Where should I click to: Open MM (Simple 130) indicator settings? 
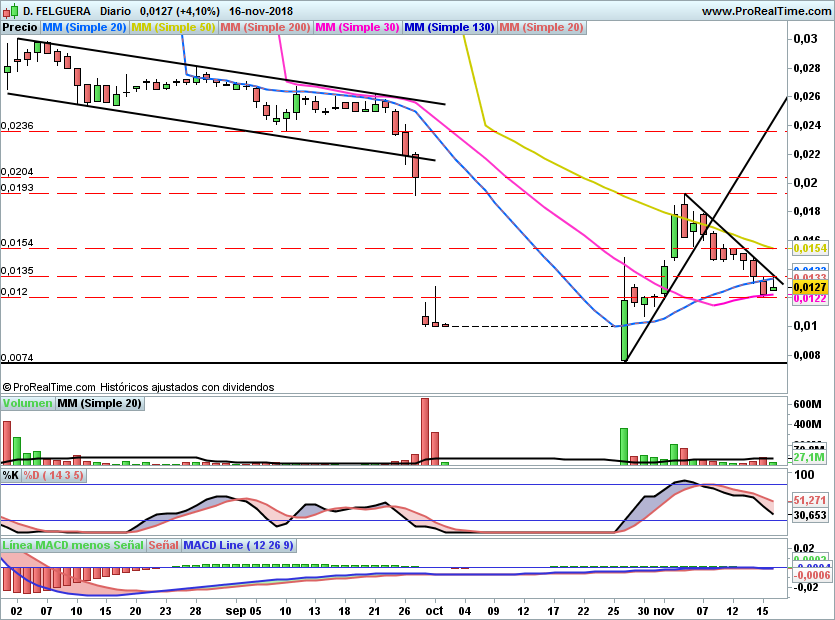coord(449,28)
